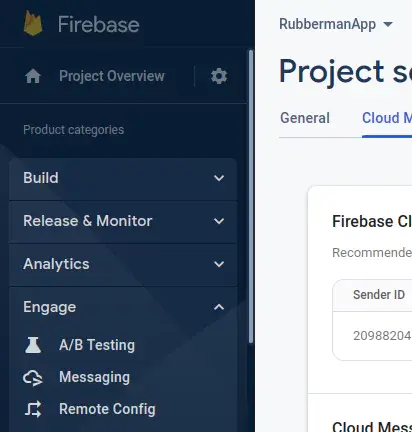Click the Messaging cloud icon
Image resolution: width=412 pixels, height=432 pixels.
[33, 377]
